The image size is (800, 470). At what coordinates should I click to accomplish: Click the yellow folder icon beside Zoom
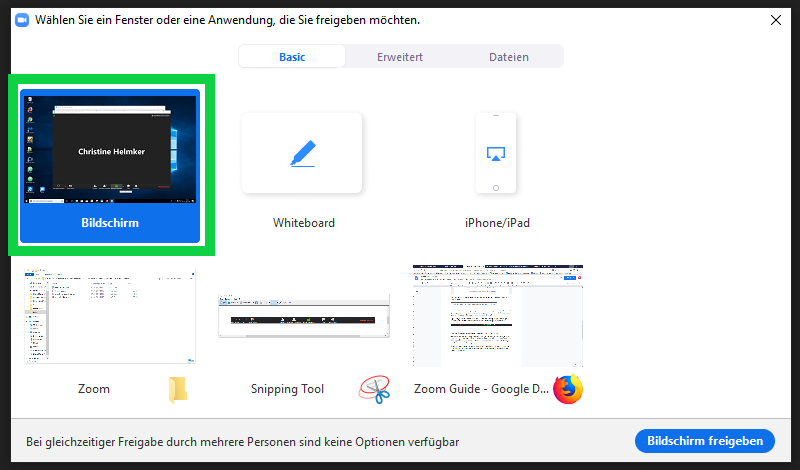point(178,389)
